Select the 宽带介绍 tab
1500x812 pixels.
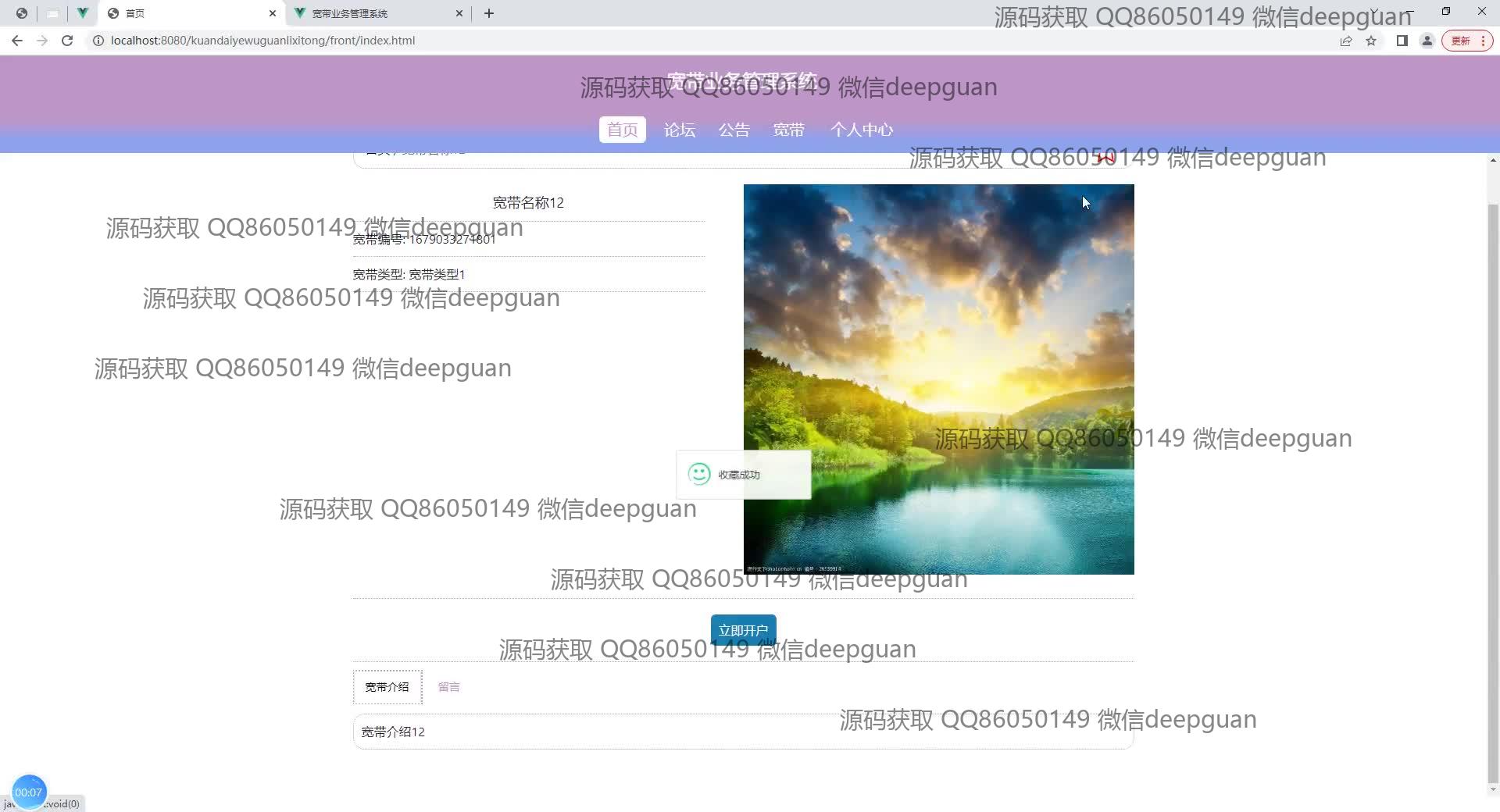(387, 687)
